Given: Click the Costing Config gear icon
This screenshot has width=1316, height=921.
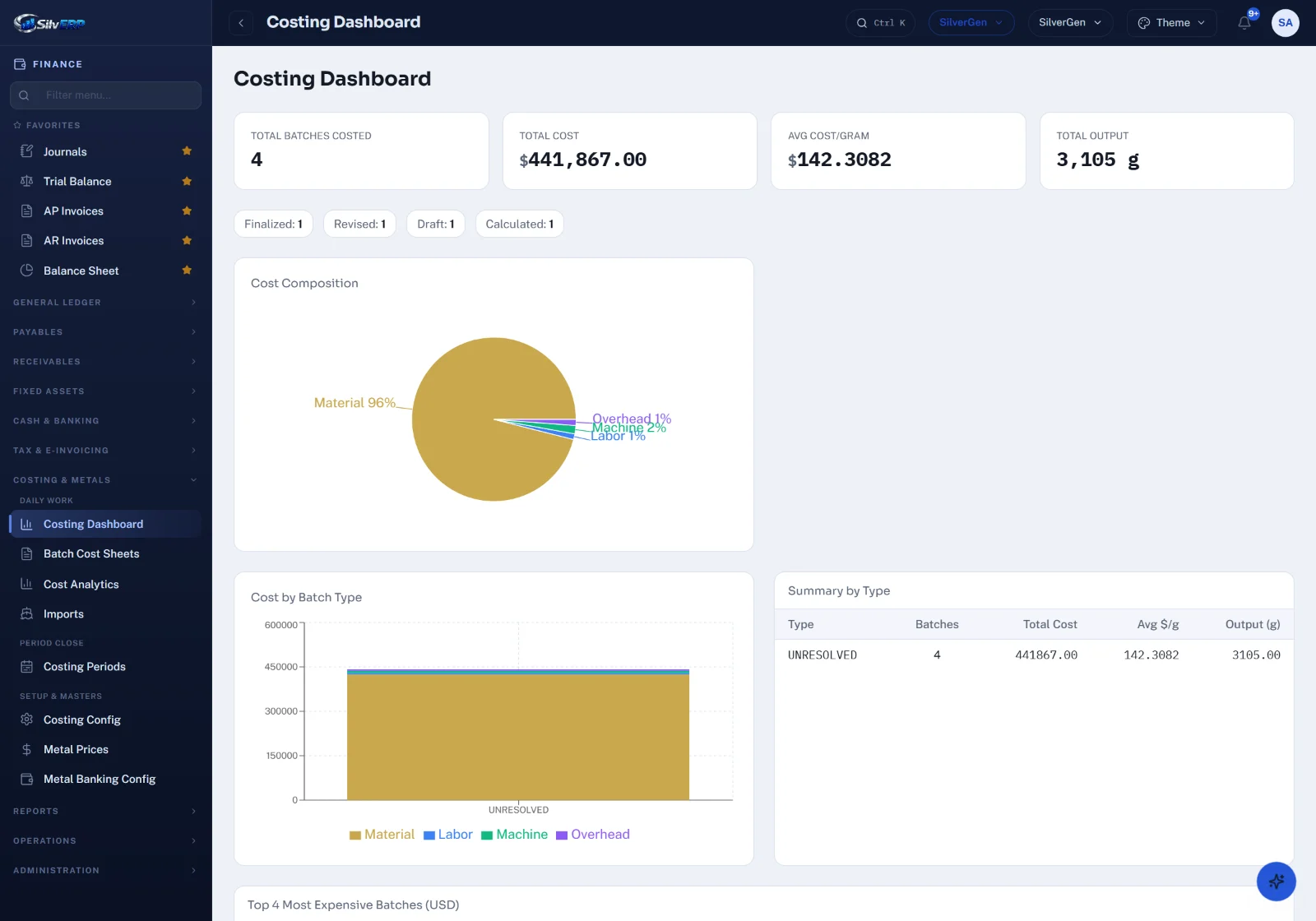Looking at the screenshot, I should click(x=26, y=720).
